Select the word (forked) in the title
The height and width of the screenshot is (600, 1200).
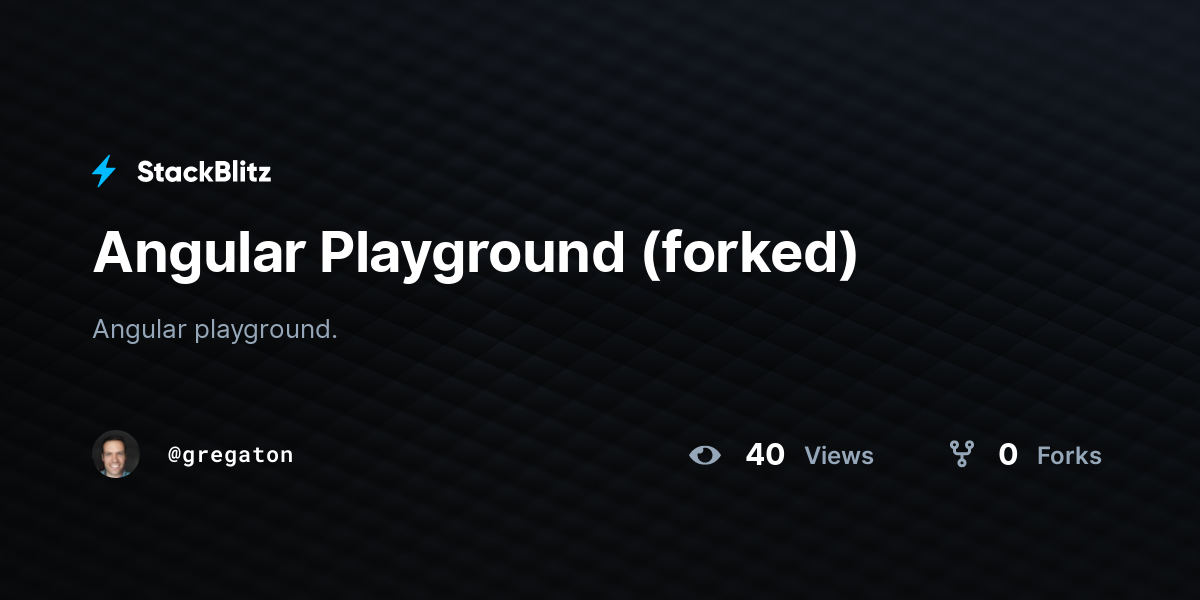[x=749, y=254]
